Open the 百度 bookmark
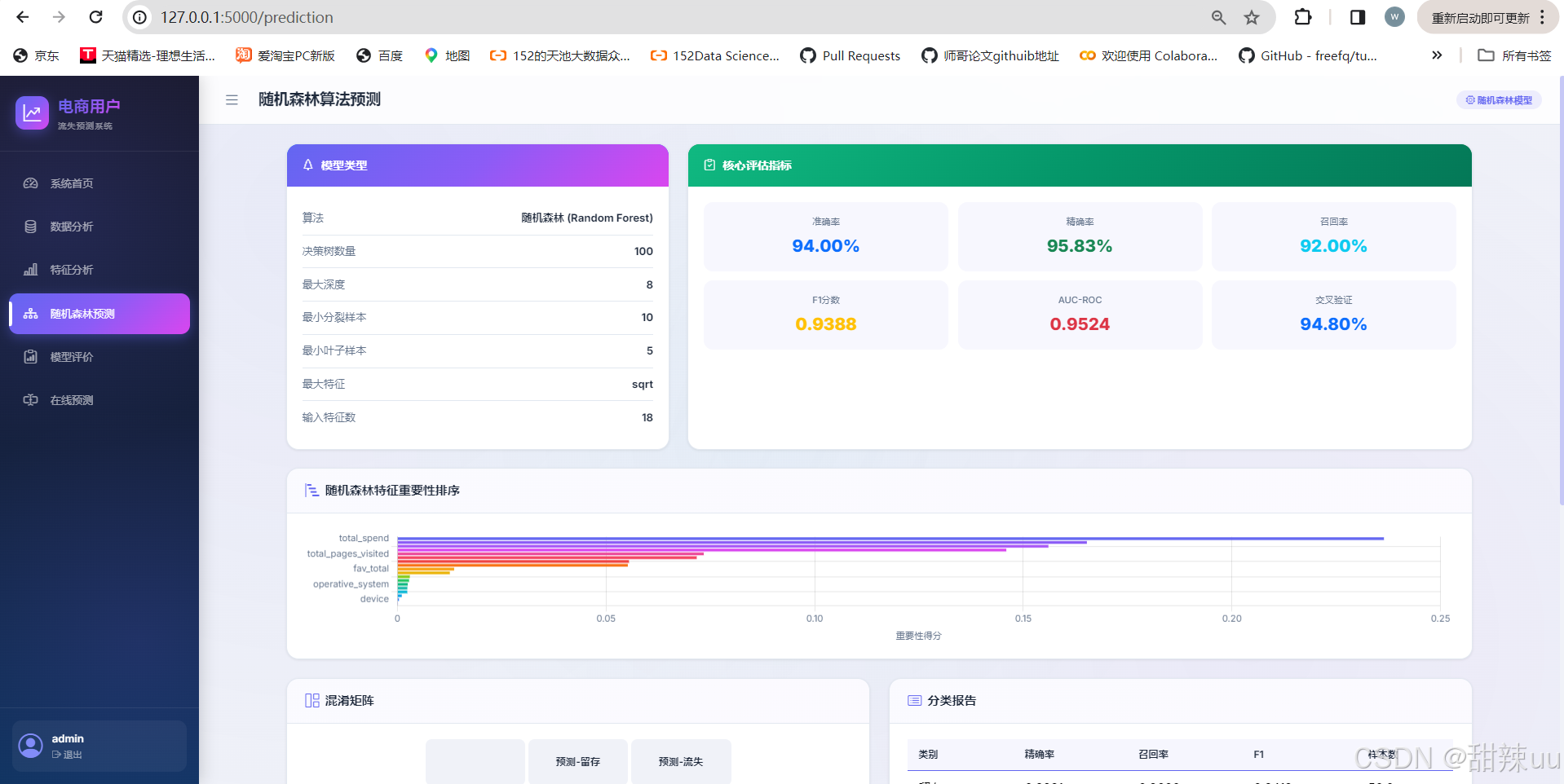 [380, 55]
